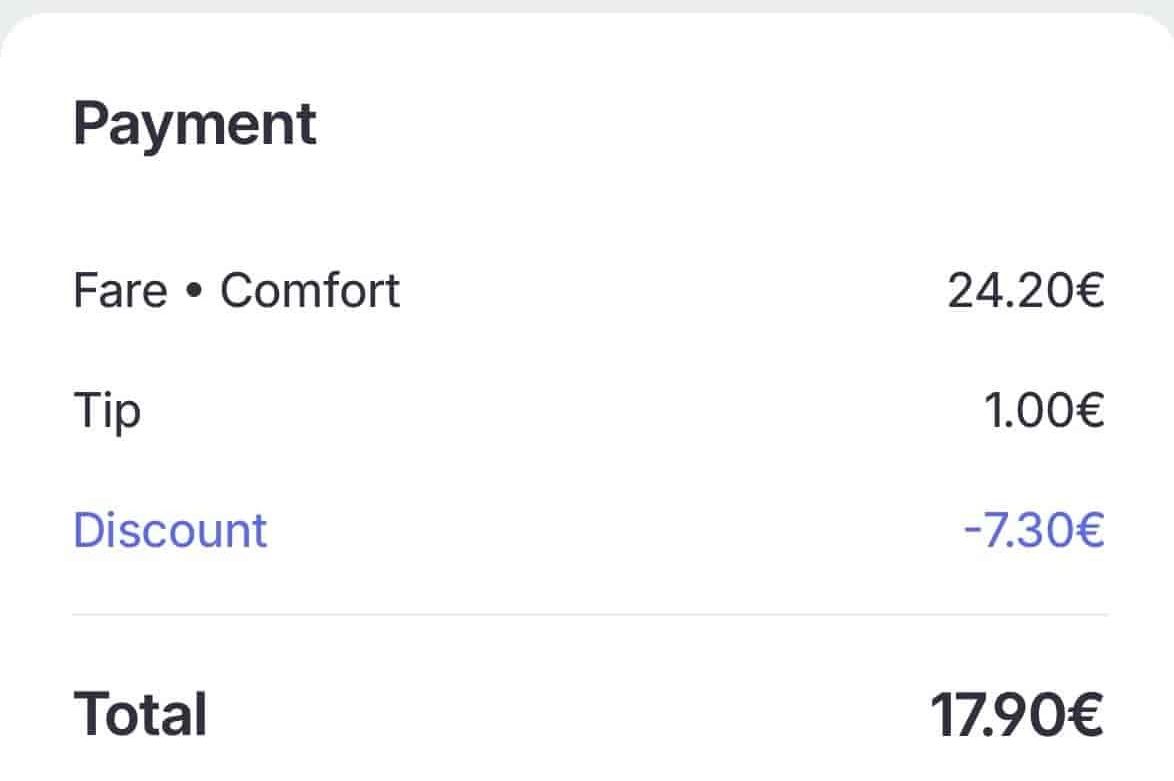Select the Fare • Comfort row label
The width and height of the screenshot is (1174, 781).
237,291
